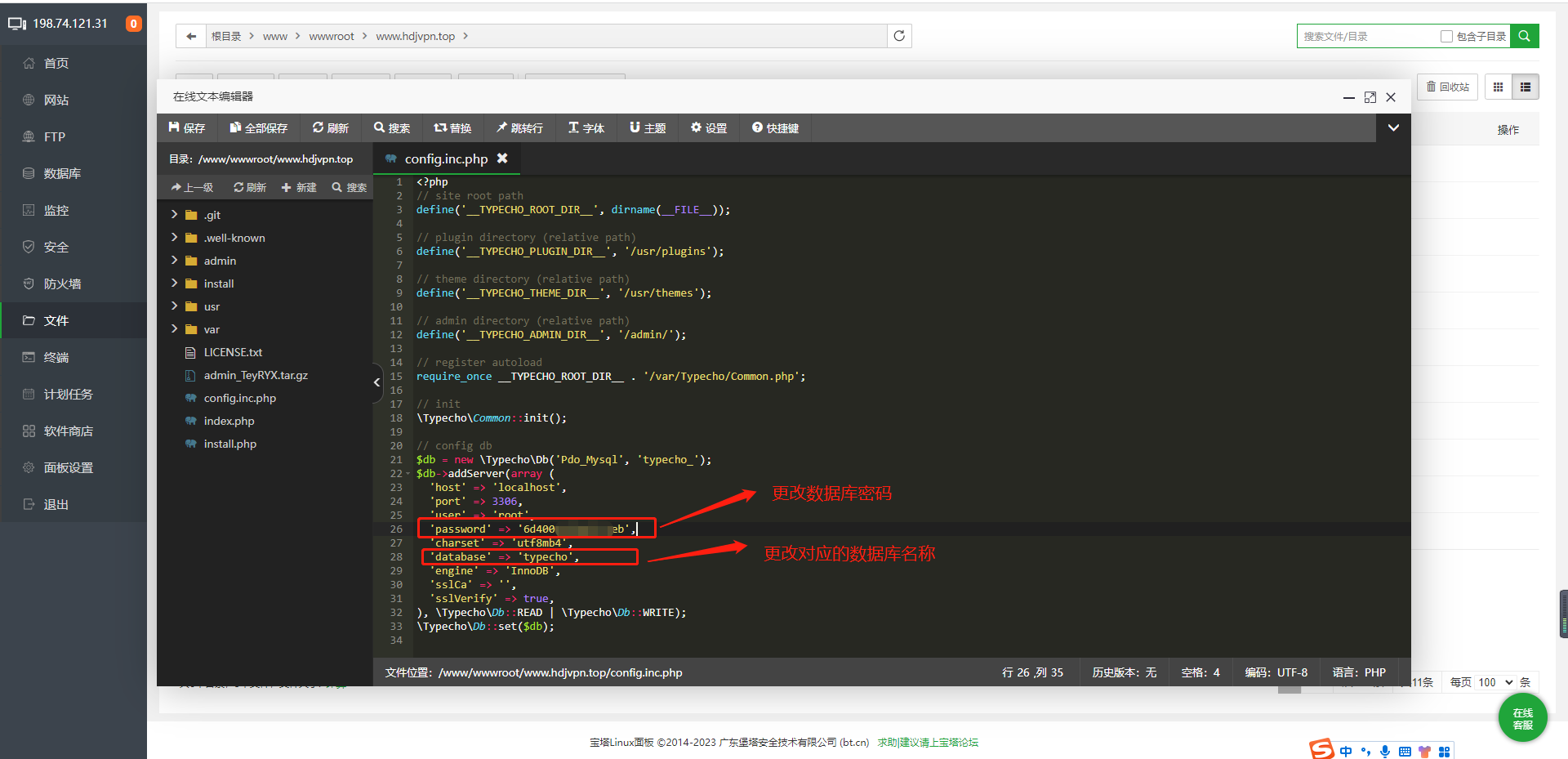The image size is (1568, 759).
Task: Open config.inc.php in file tree
Action: point(239,398)
